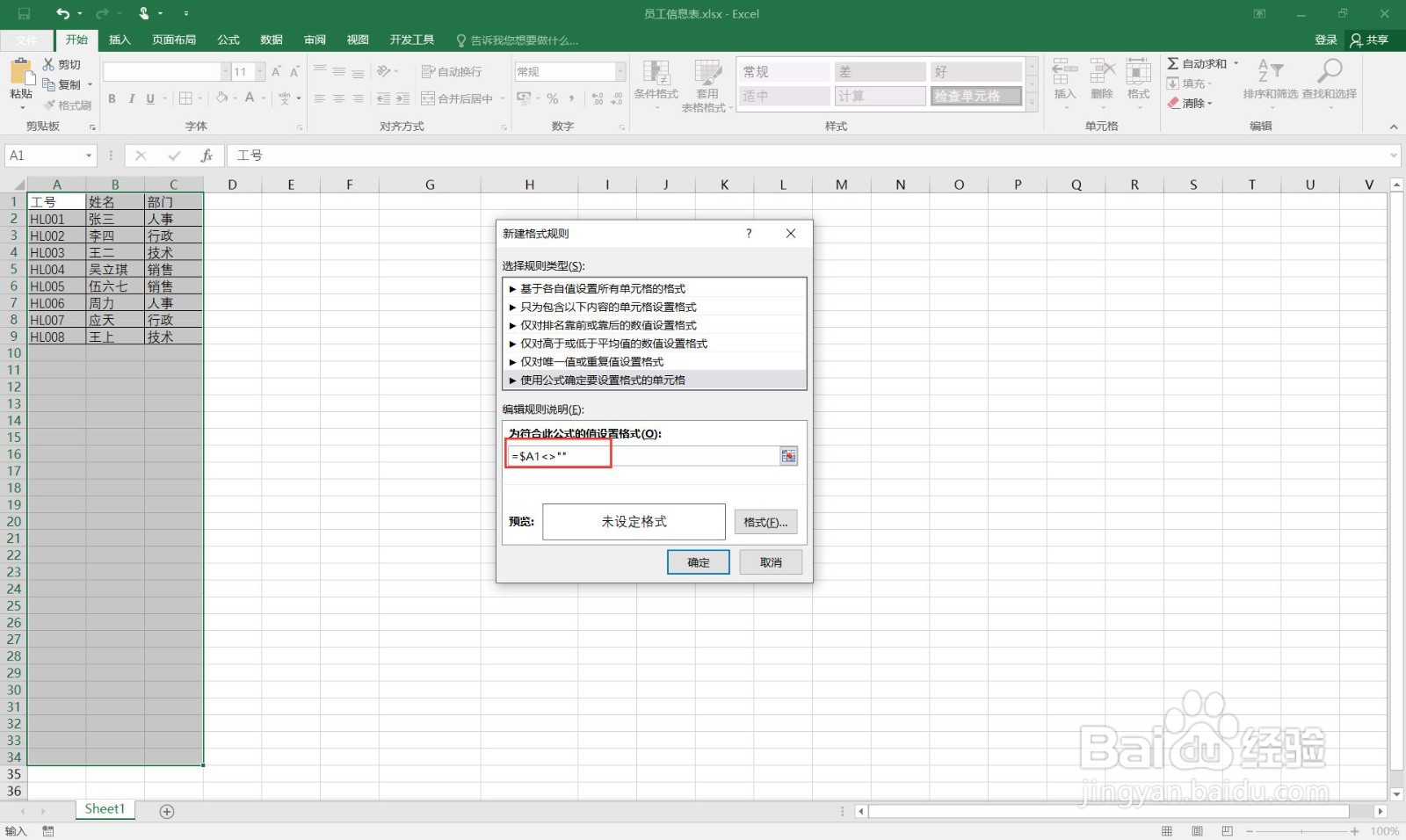Viewport: 1406px width, 840px height.
Task: Open the File (文件) tab
Action: click(x=26, y=40)
